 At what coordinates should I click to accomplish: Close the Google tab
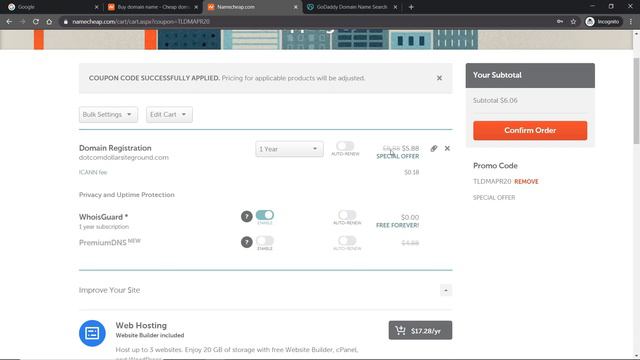96,7
